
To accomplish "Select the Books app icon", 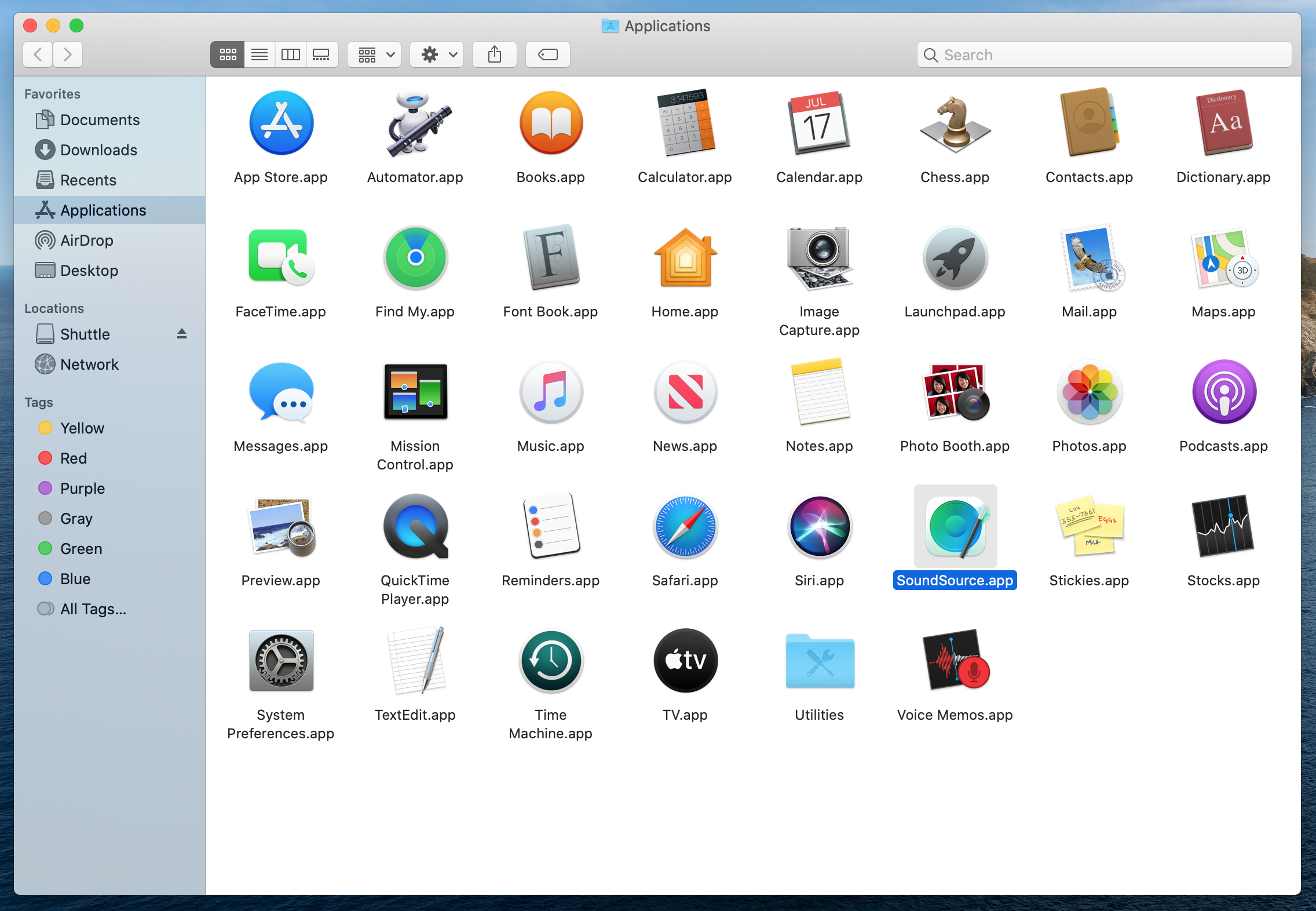I will 551,123.
